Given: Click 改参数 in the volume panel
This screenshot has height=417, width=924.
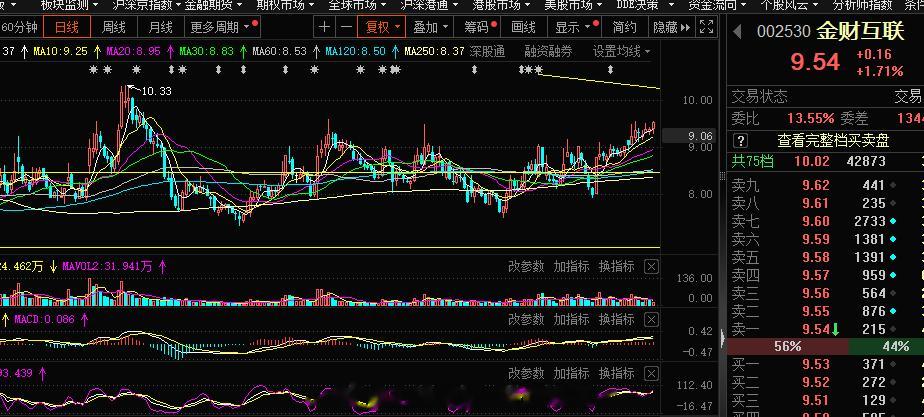Looking at the screenshot, I should coord(526,267).
